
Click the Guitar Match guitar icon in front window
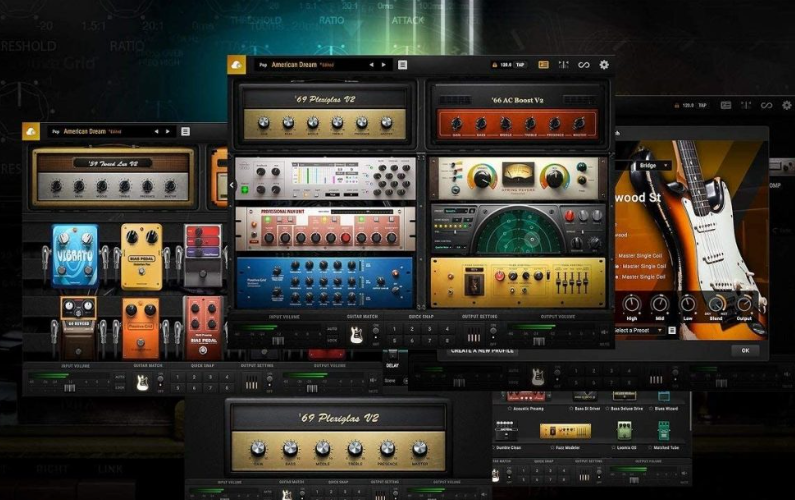coord(357,334)
